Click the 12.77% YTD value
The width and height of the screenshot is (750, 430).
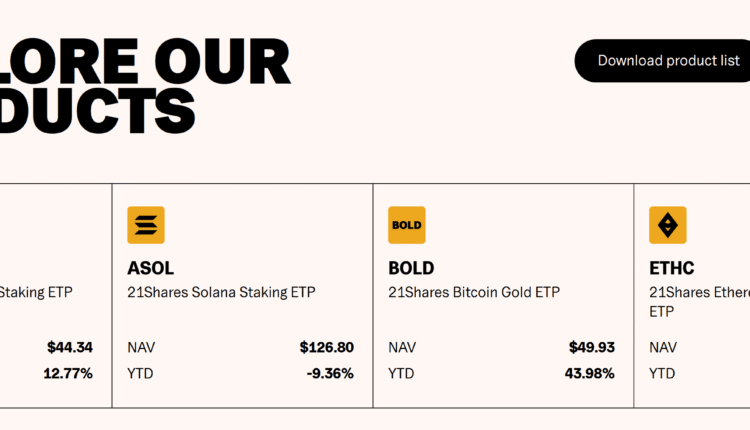pyautogui.click(x=68, y=373)
